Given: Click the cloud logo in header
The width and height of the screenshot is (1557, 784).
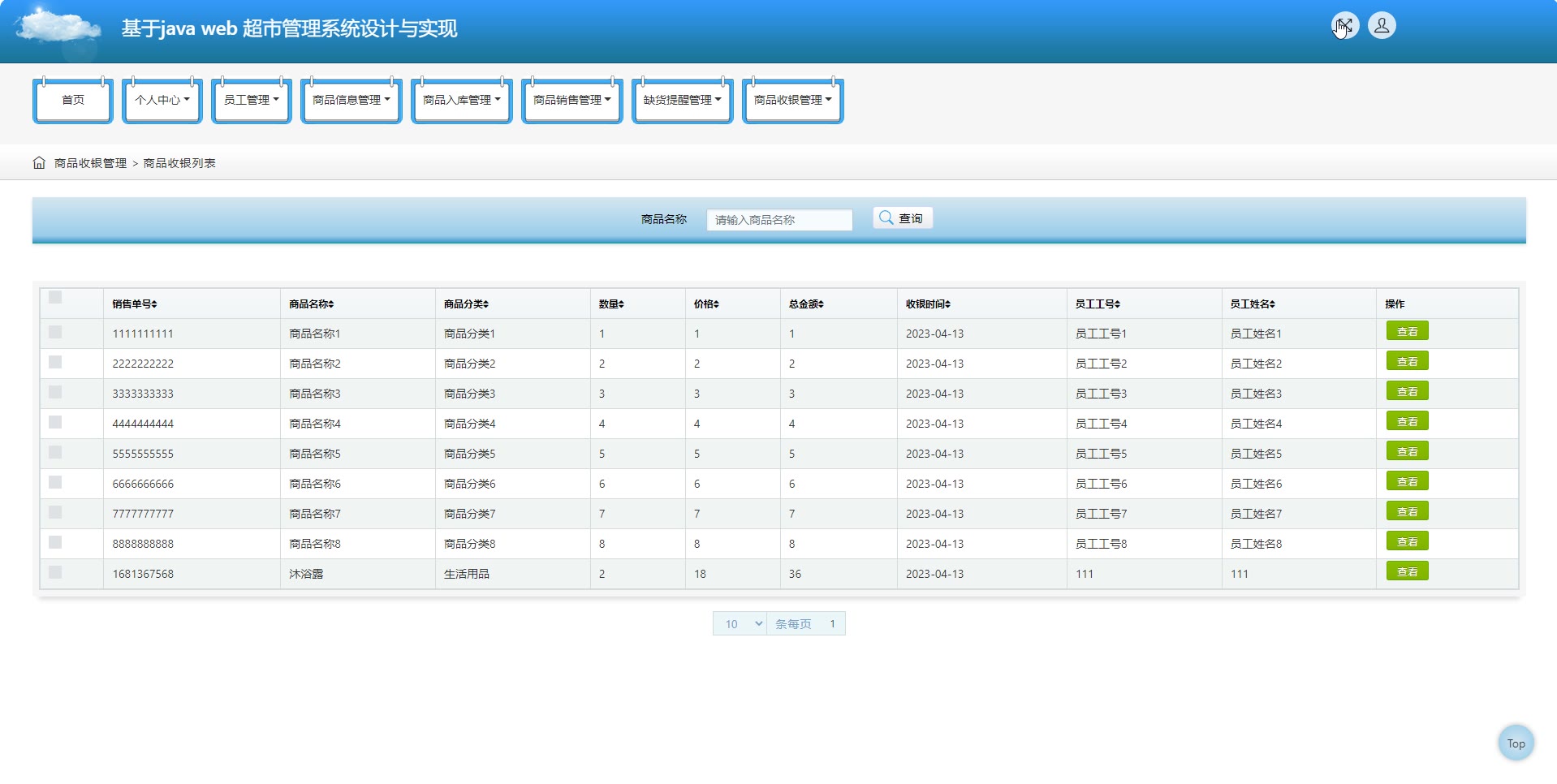Looking at the screenshot, I should (57, 27).
